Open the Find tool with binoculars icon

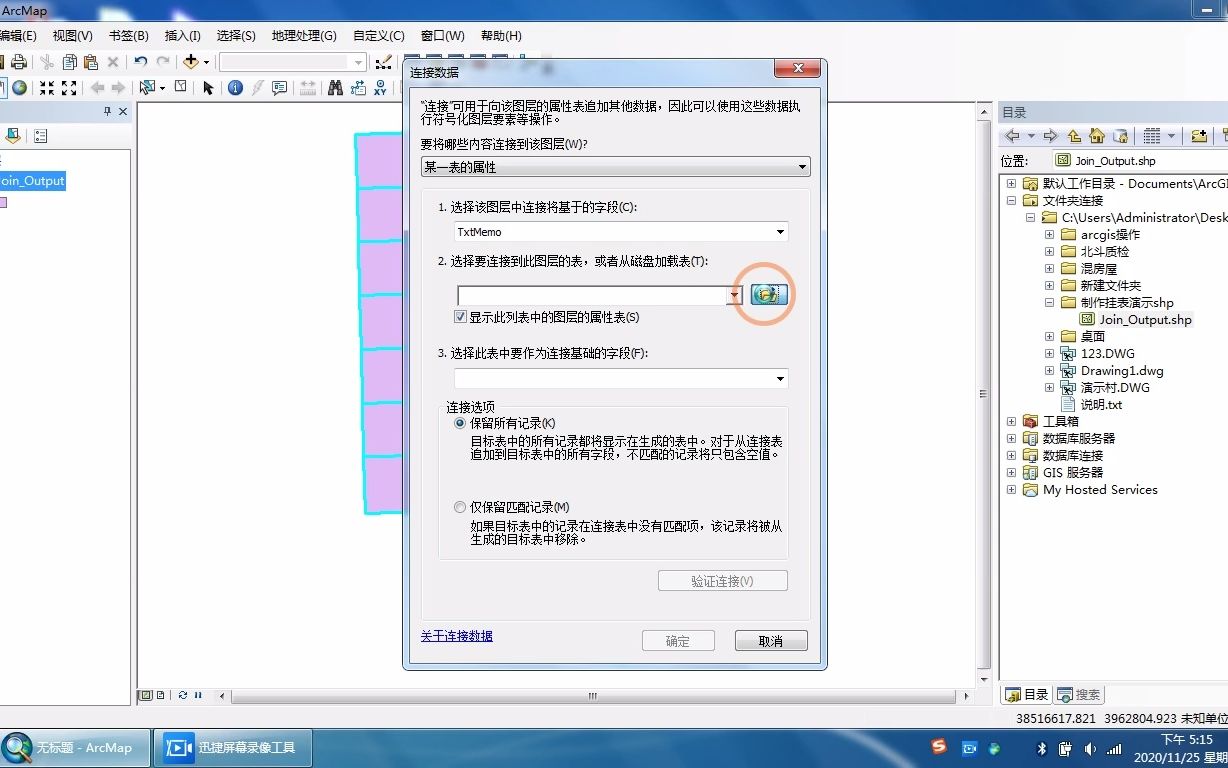(x=337, y=88)
